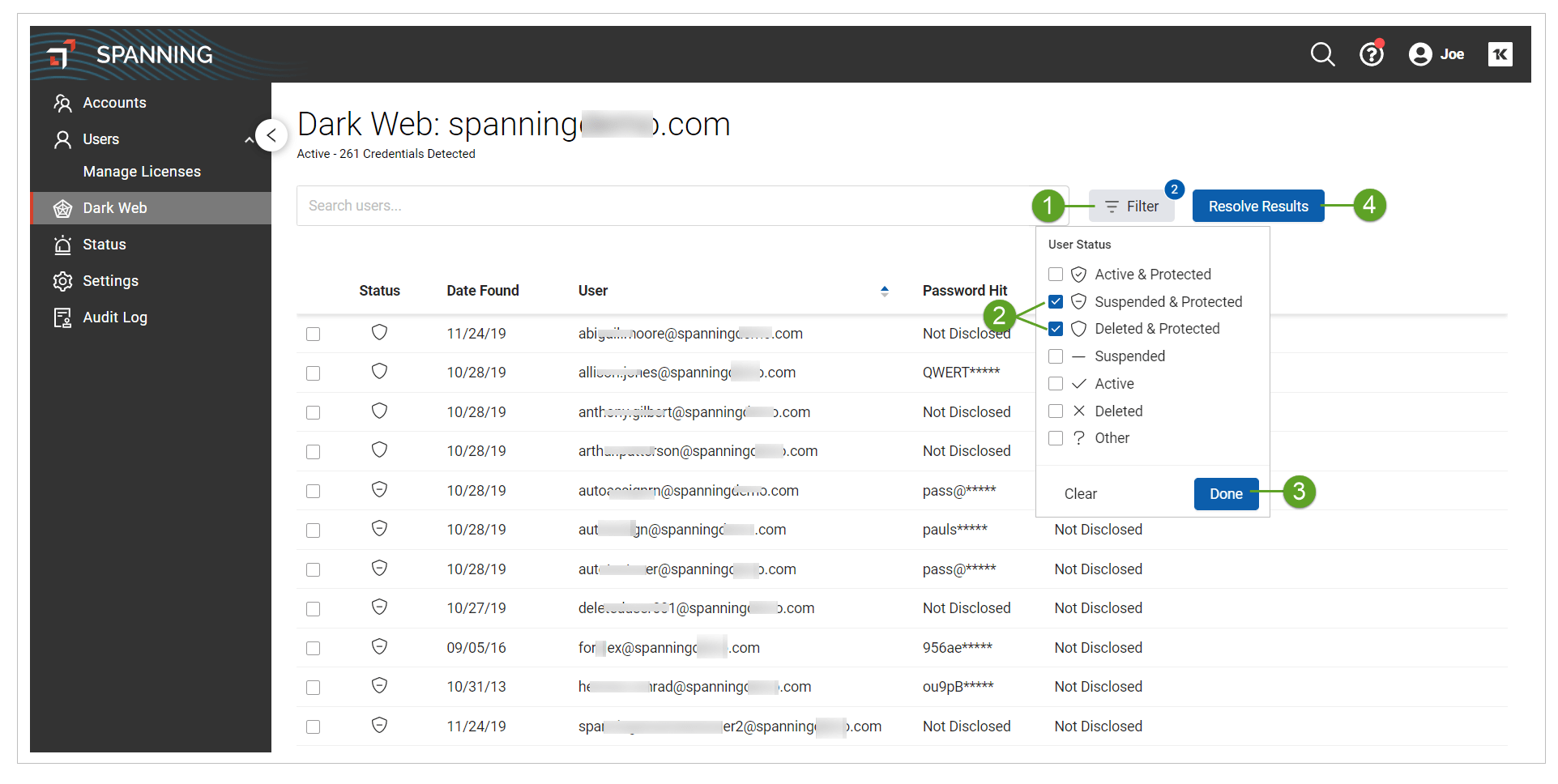Image resolution: width=1558 pixels, height=784 pixels.
Task: Clear all filters with the Clear button
Action: 1080,493
